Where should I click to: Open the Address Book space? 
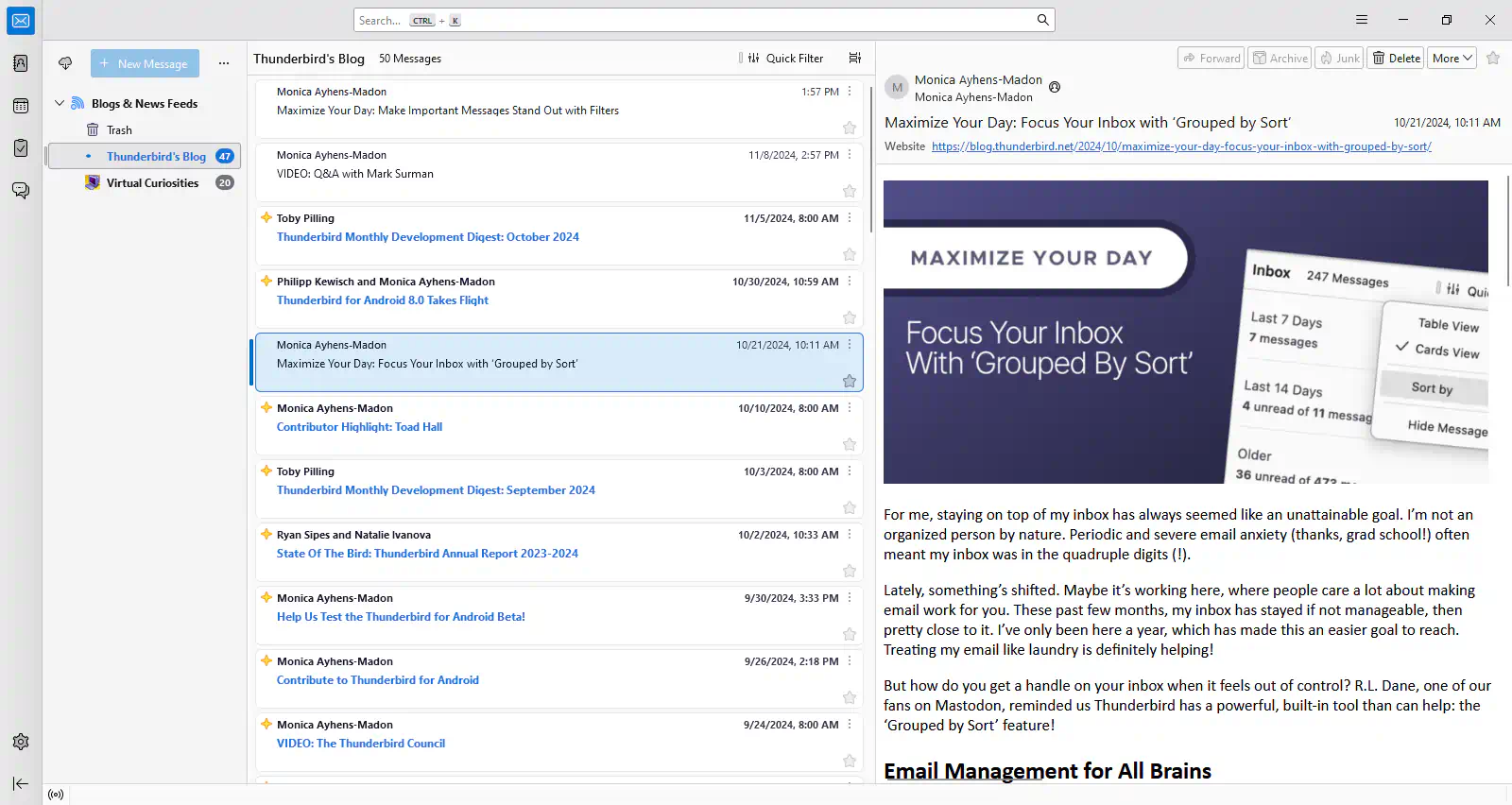coord(21,63)
